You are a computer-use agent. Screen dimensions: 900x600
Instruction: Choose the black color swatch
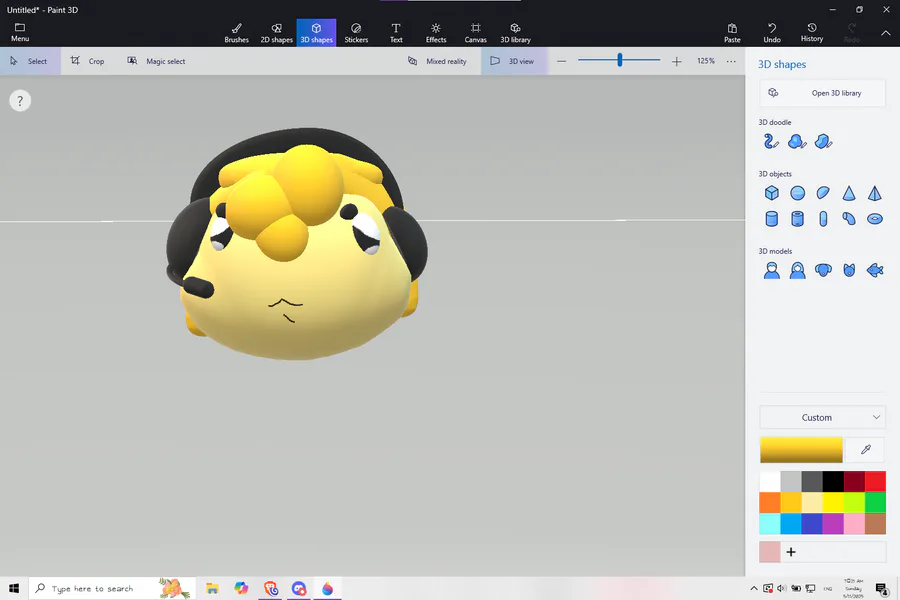833,481
